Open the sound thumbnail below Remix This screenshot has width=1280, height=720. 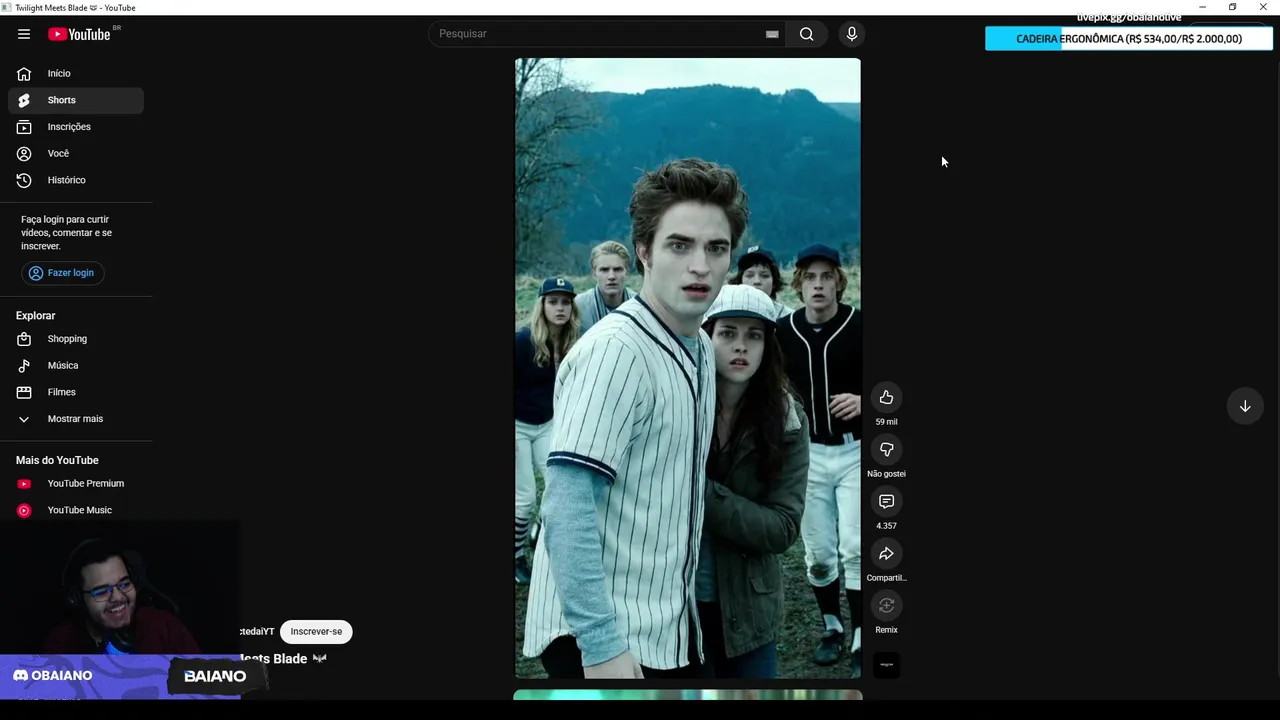[886, 664]
